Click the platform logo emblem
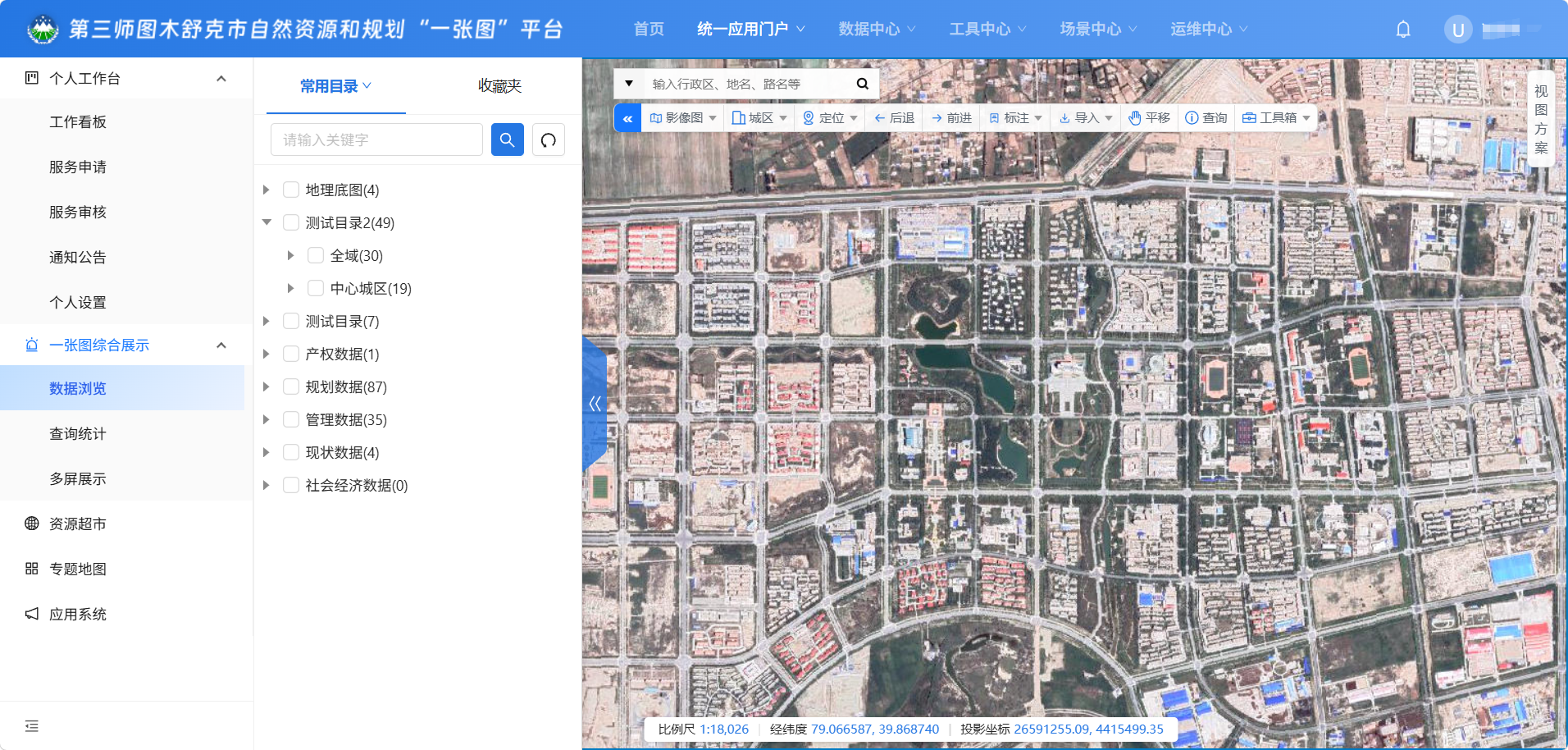 tap(43, 30)
